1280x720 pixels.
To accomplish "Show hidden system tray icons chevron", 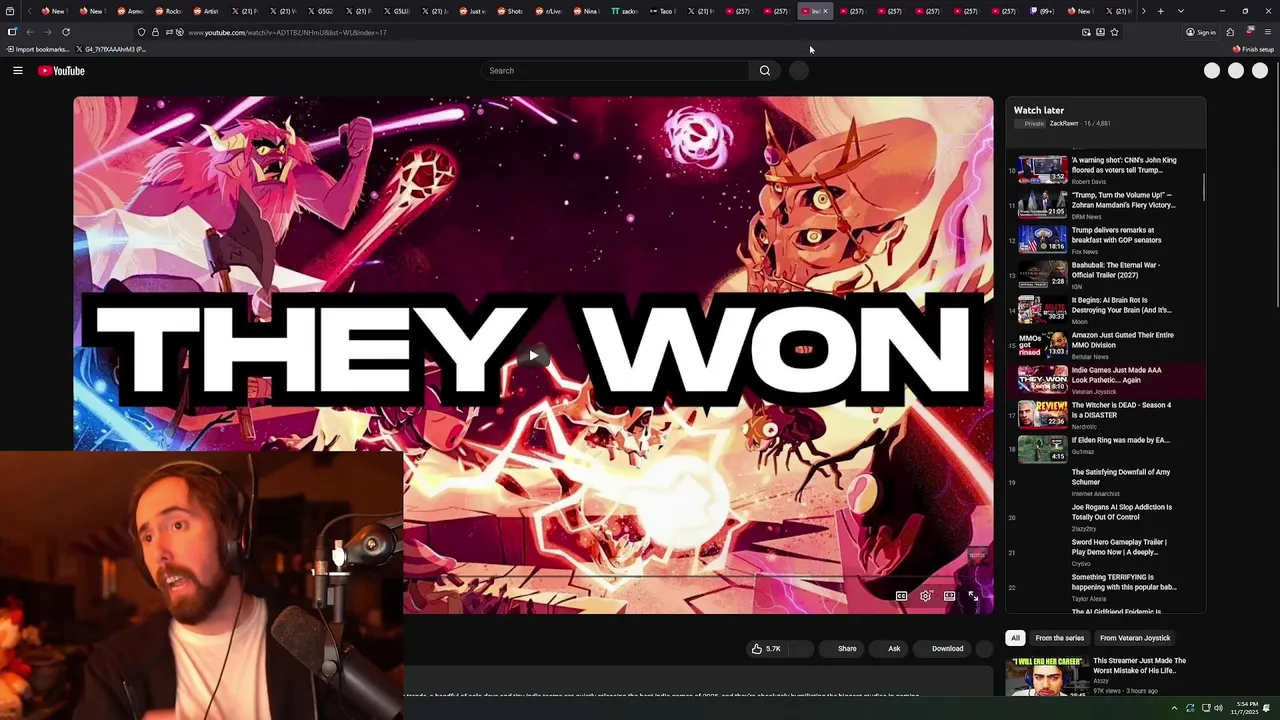I will (x=1174, y=708).
